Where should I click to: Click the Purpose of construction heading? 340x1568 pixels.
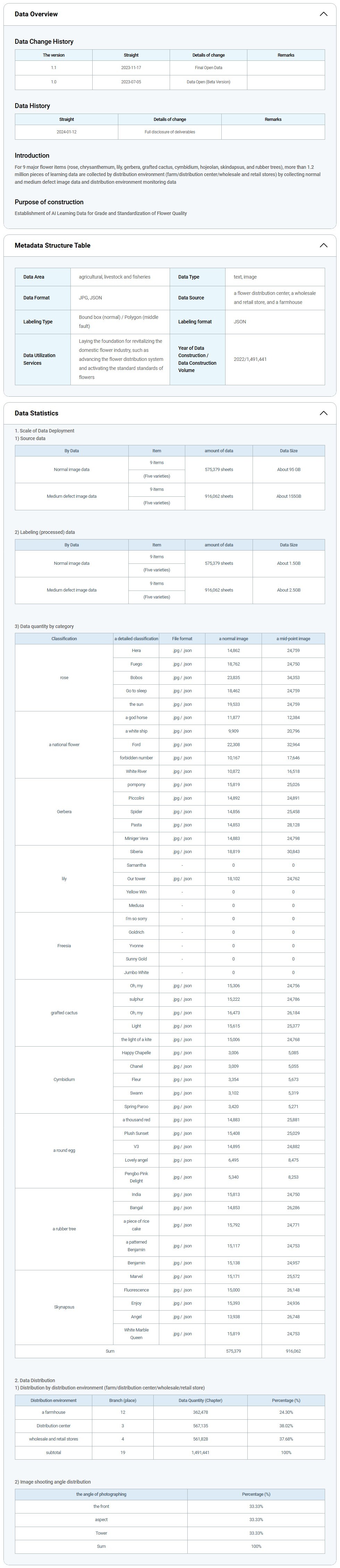(x=49, y=202)
